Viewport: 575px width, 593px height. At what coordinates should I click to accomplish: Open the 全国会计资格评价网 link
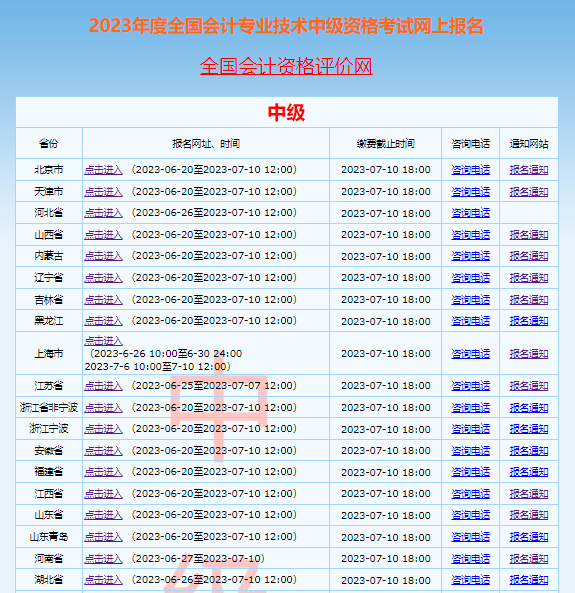(x=286, y=66)
